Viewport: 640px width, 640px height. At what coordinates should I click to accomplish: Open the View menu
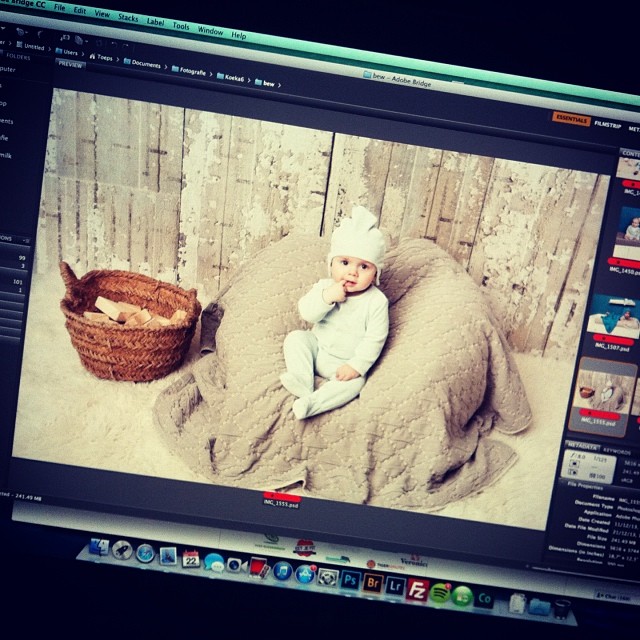coord(102,14)
